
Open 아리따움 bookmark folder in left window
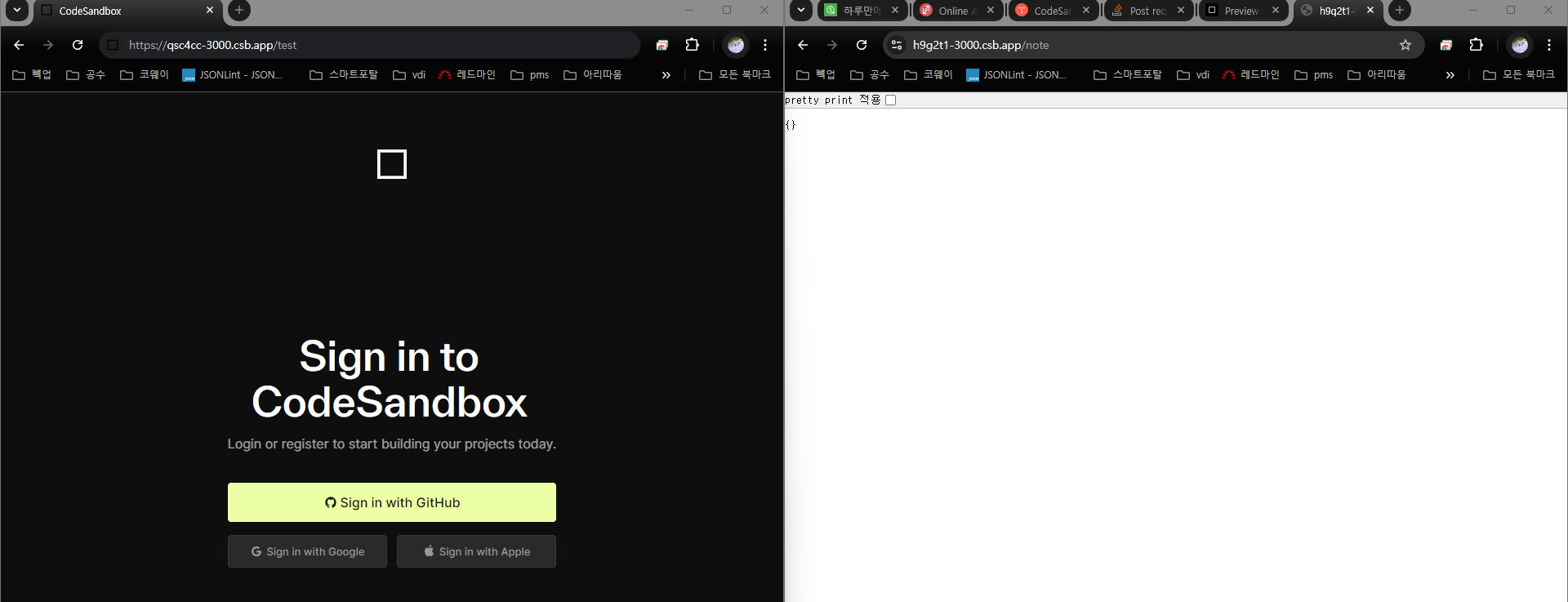pyautogui.click(x=593, y=74)
